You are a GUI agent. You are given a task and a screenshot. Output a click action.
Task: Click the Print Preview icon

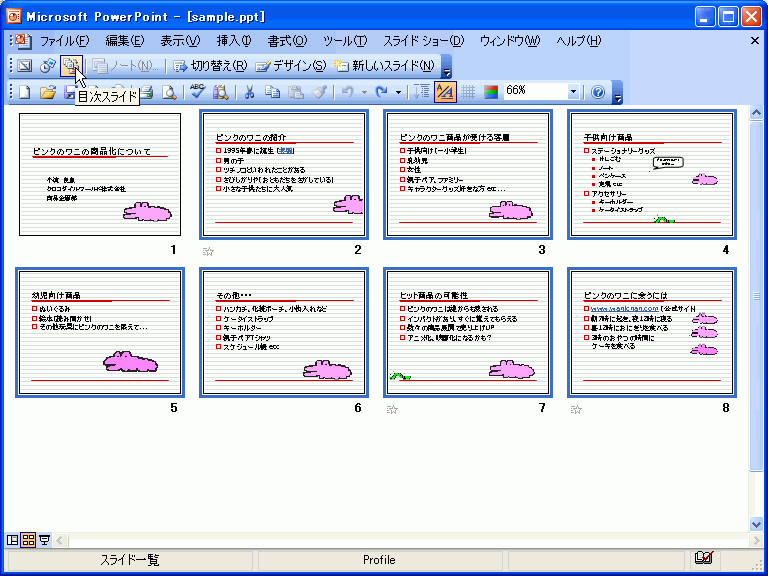pos(169,92)
